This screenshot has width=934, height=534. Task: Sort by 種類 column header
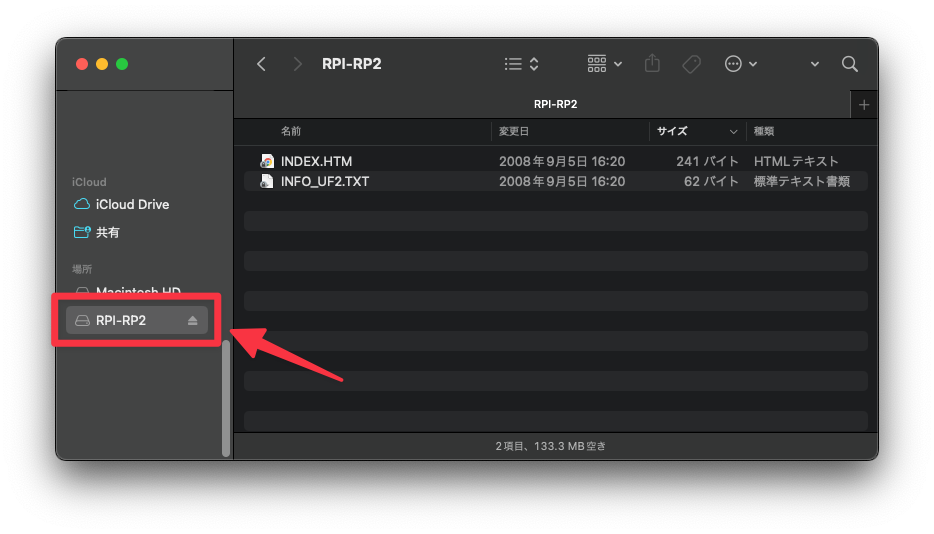(x=764, y=131)
